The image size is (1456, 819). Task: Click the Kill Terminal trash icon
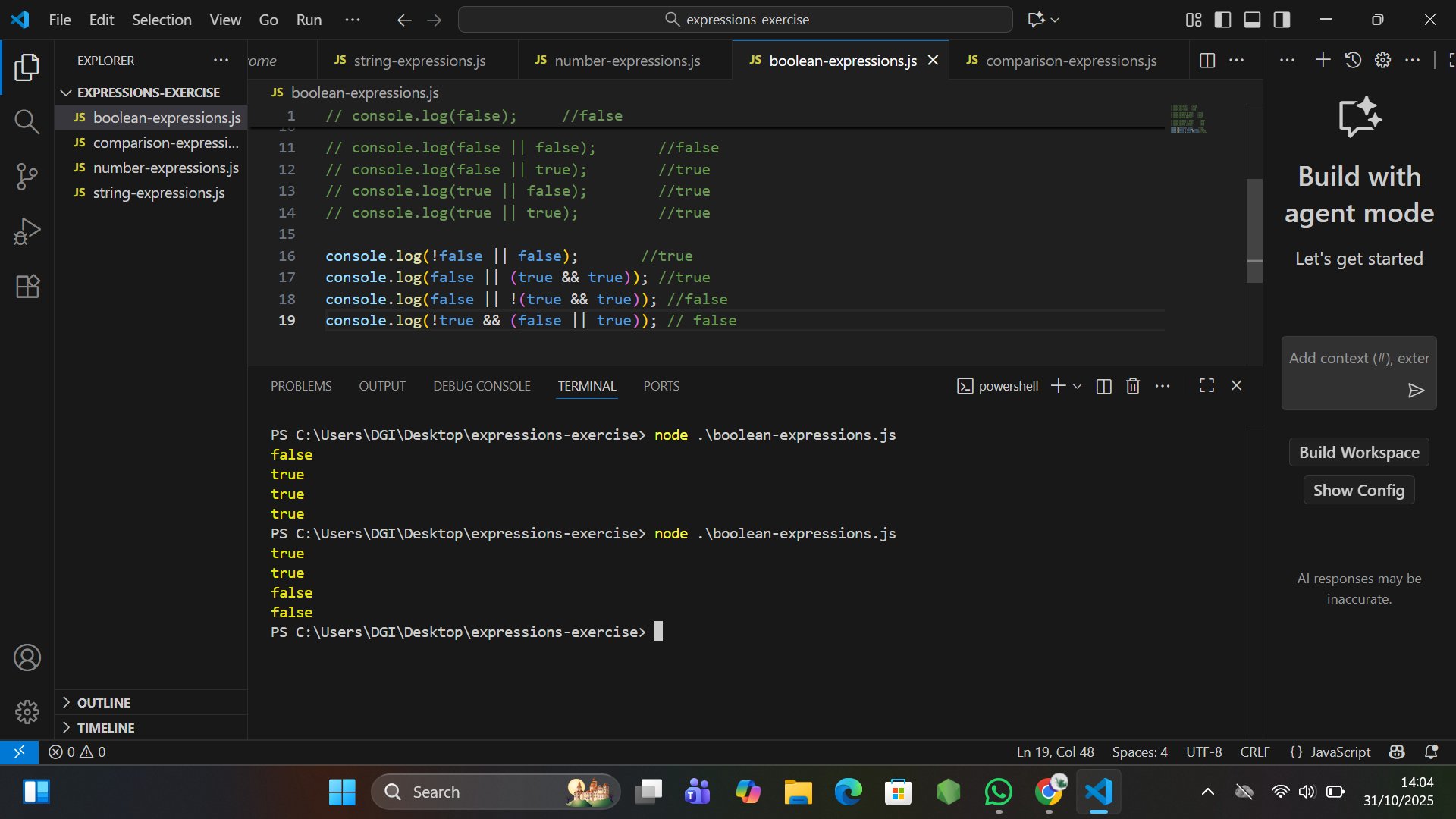pyautogui.click(x=1133, y=386)
